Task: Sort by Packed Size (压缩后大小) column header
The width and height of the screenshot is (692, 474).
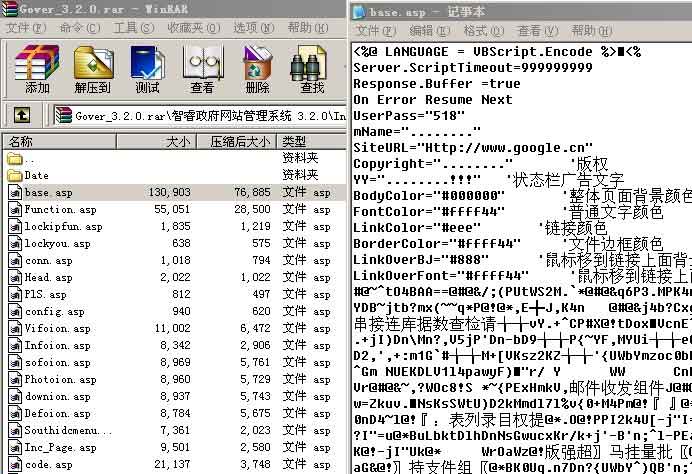Action: [x=237, y=142]
